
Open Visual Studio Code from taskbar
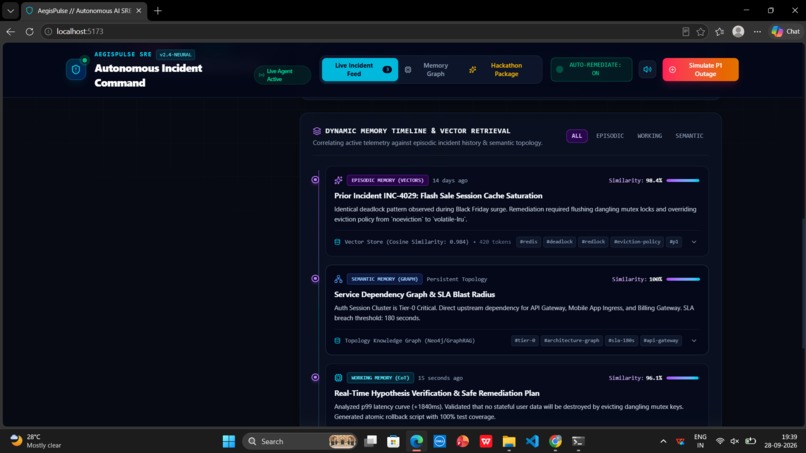coord(532,441)
